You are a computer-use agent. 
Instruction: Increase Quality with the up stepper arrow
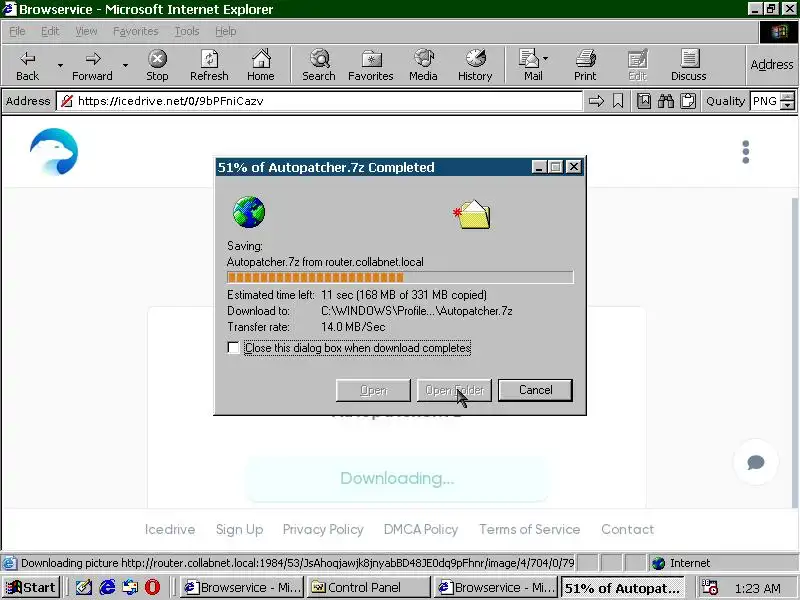click(788, 96)
